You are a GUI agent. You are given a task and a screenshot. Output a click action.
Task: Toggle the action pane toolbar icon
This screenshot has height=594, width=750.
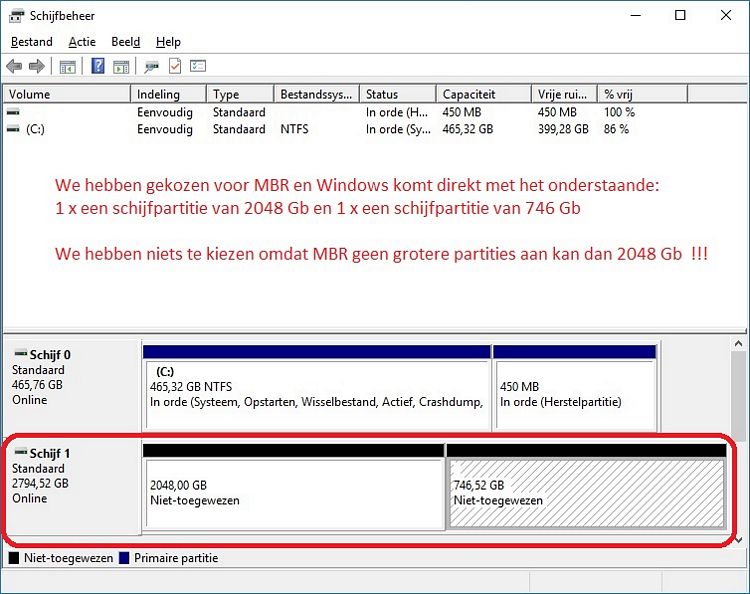click(x=121, y=66)
